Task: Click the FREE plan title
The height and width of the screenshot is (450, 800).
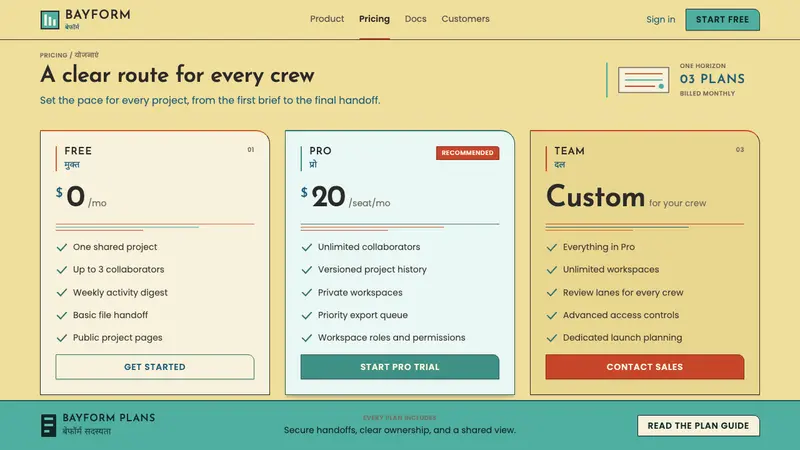Action: pyautogui.click(x=78, y=151)
